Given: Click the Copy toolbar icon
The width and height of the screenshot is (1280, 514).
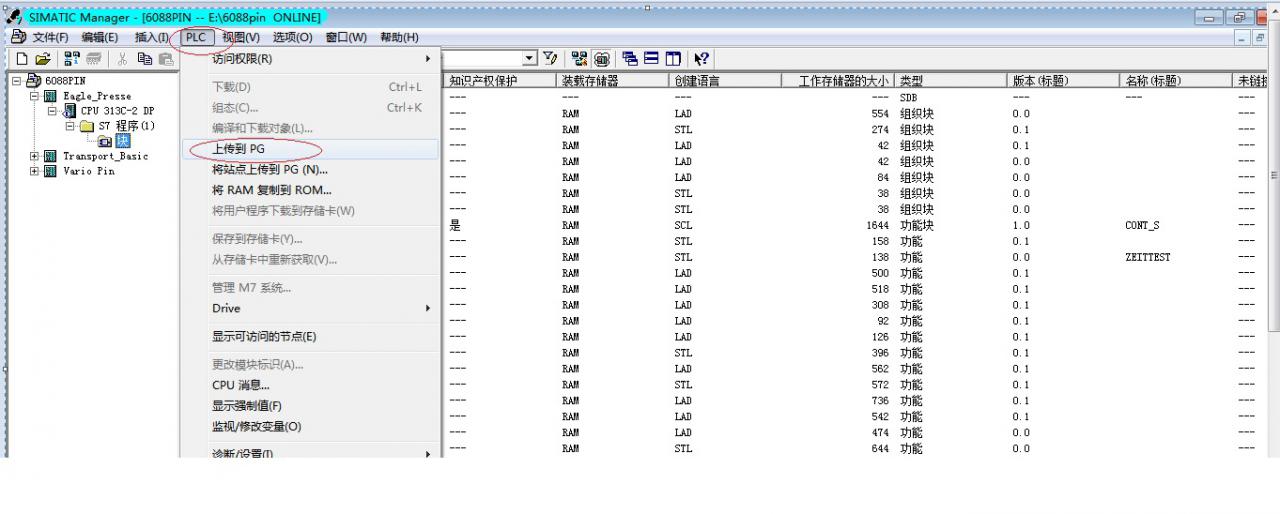Looking at the screenshot, I should pyautogui.click(x=144, y=59).
